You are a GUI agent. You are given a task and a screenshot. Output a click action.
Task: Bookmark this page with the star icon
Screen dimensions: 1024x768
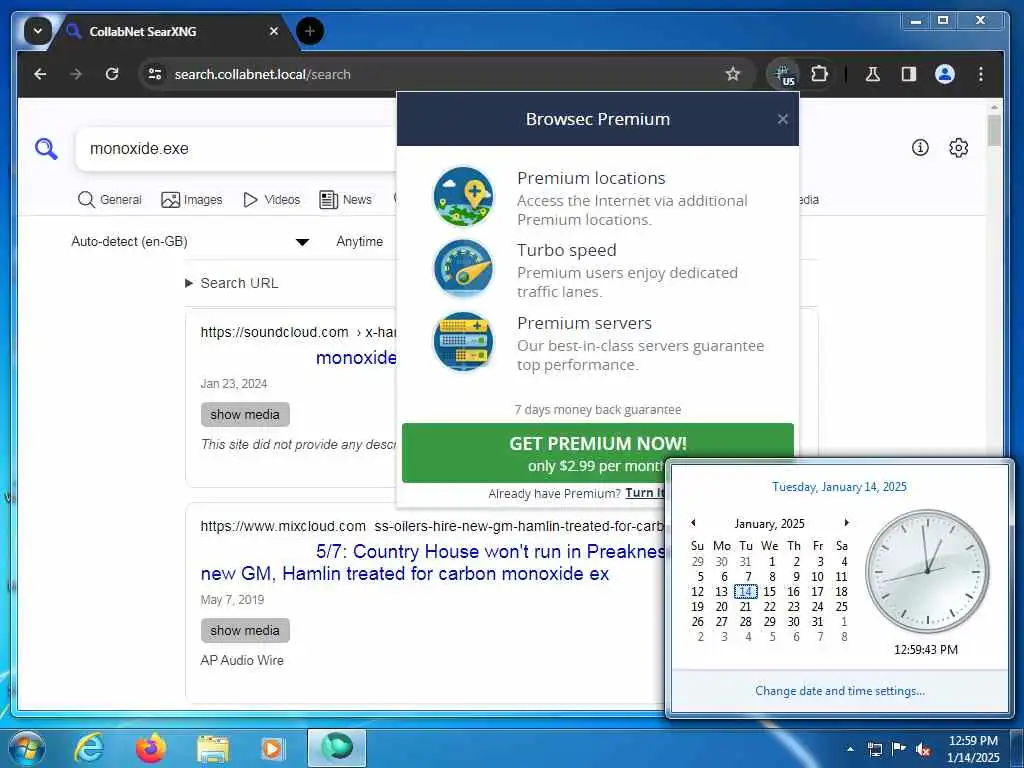pos(733,74)
